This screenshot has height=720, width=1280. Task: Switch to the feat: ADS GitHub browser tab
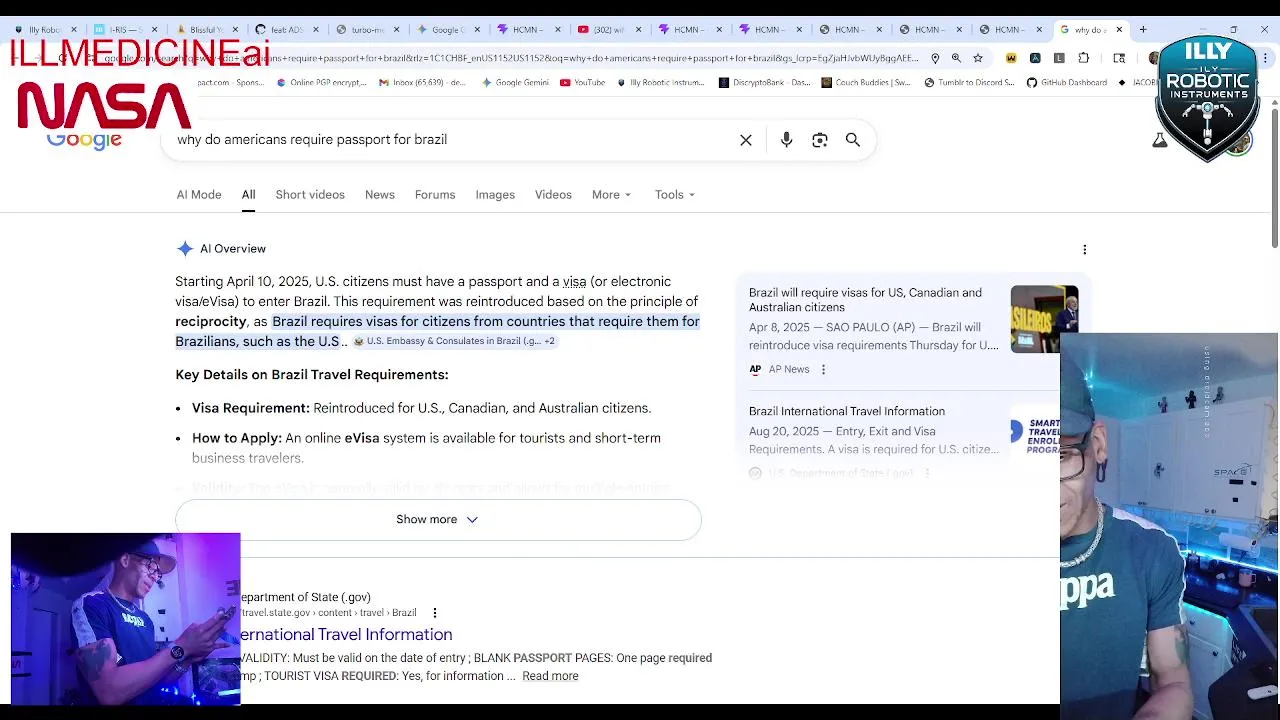click(285, 29)
